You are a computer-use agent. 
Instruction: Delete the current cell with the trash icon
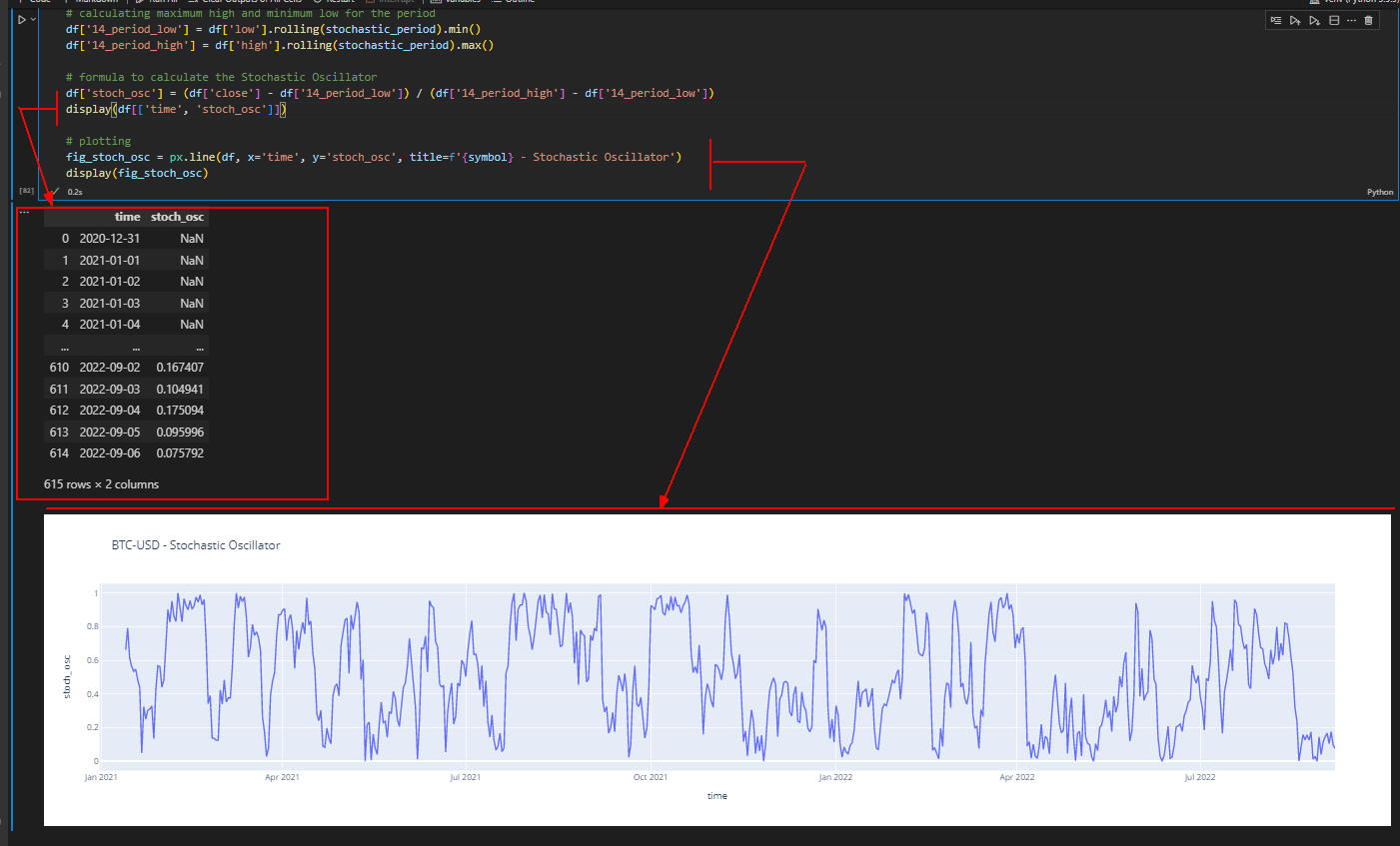[1368, 19]
